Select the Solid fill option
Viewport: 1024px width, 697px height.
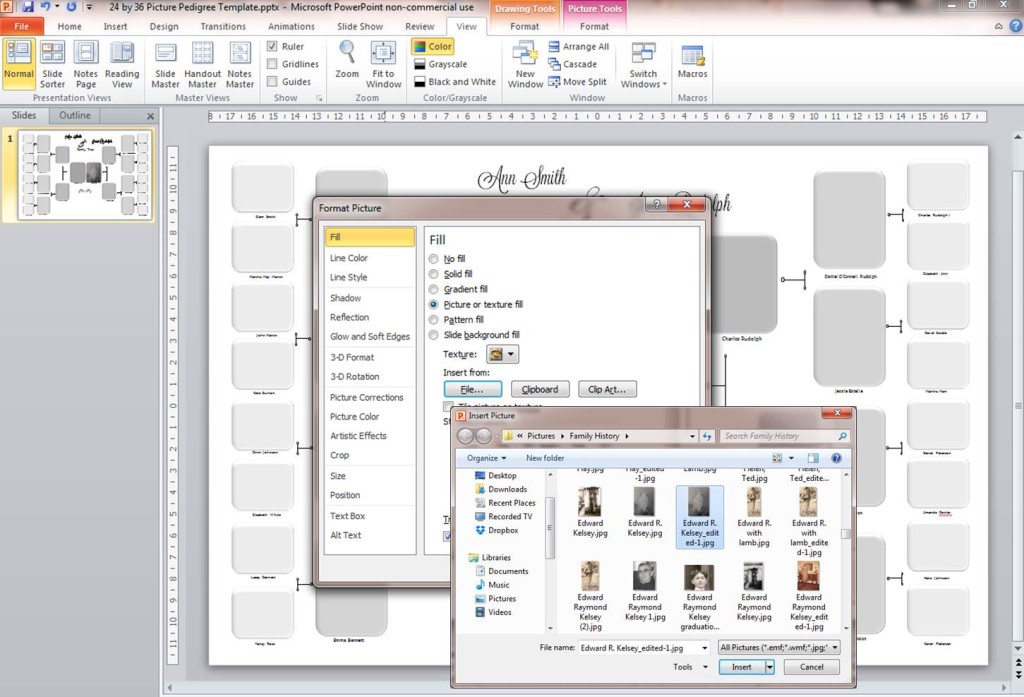point(434,274)
